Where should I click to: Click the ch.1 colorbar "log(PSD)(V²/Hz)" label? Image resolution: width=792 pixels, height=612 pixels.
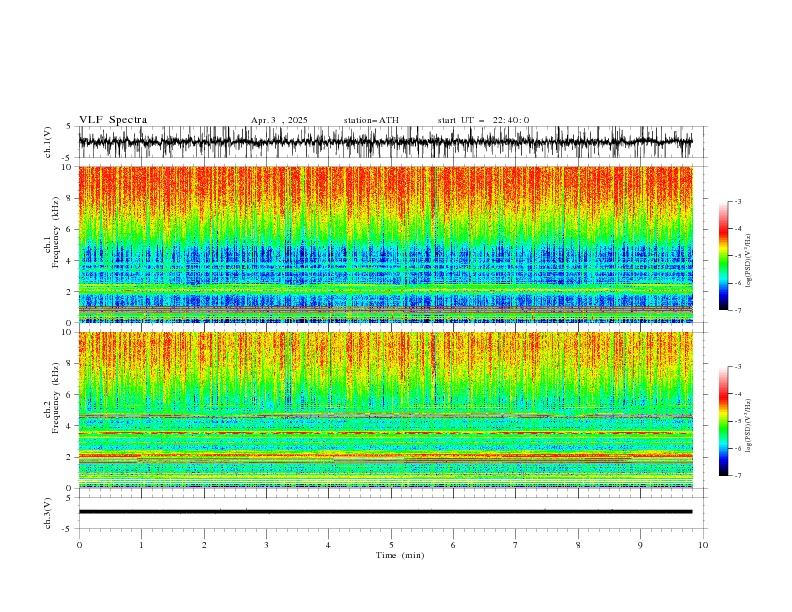pyautogui.click(x=749, y=261)
